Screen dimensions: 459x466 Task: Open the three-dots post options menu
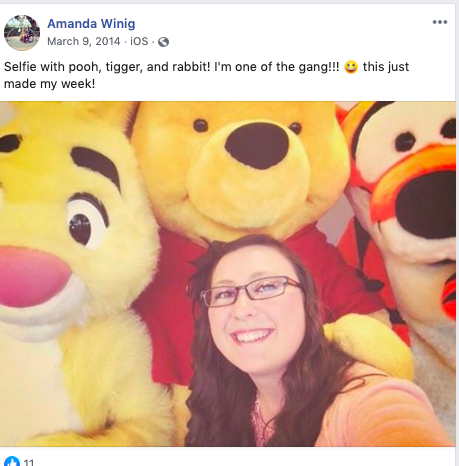point(440,22)
